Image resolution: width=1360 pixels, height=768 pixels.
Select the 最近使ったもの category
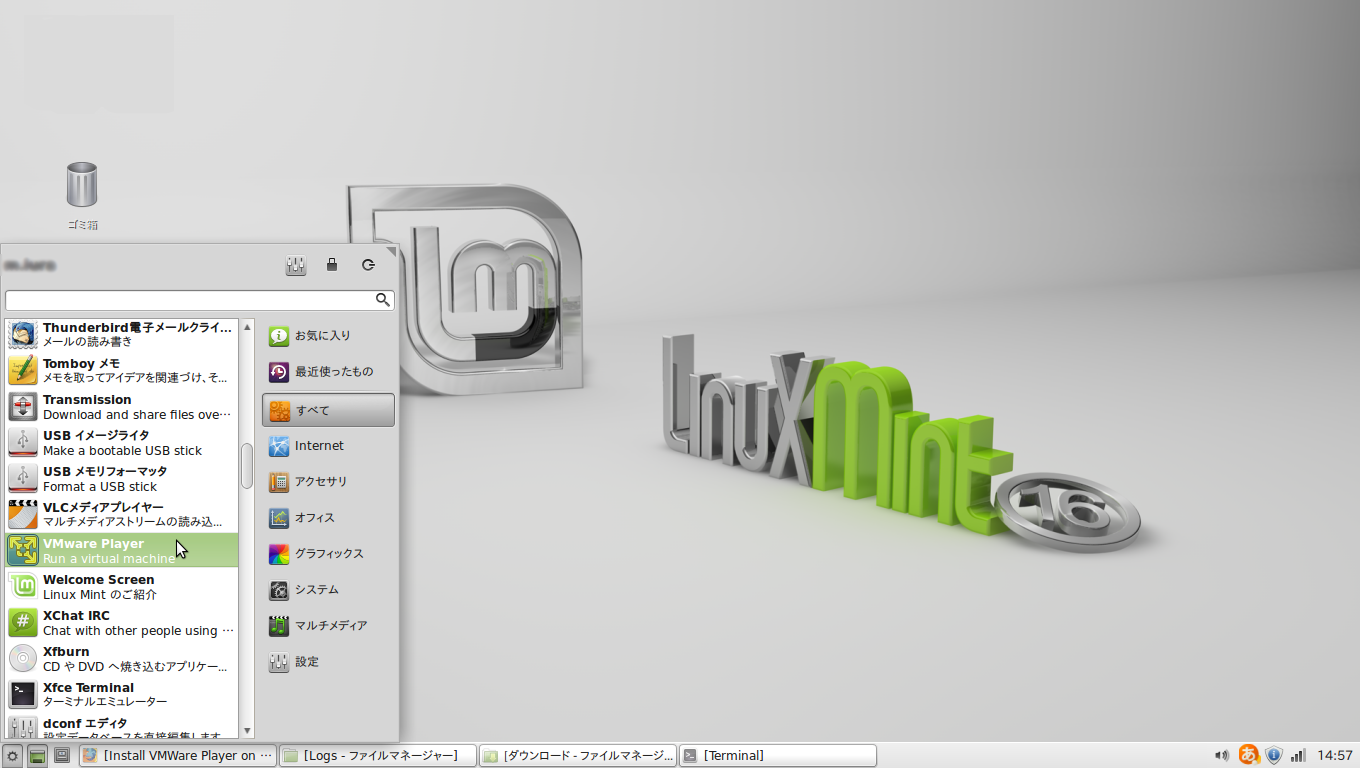328,373
